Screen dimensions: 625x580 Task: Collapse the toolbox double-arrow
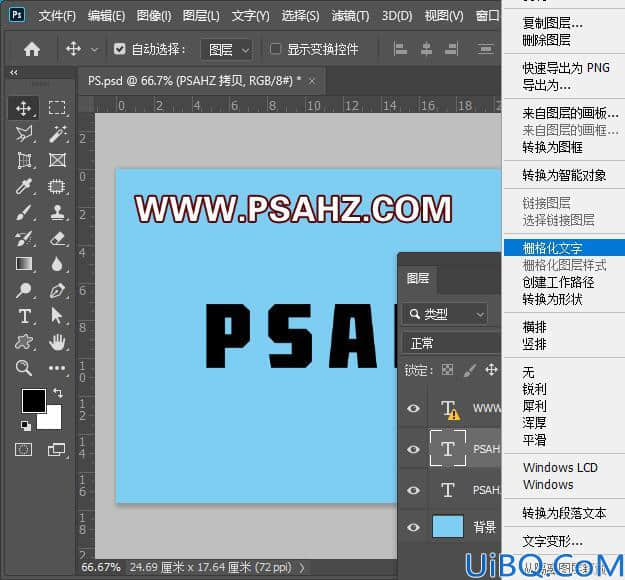click(x=14, y=73)
